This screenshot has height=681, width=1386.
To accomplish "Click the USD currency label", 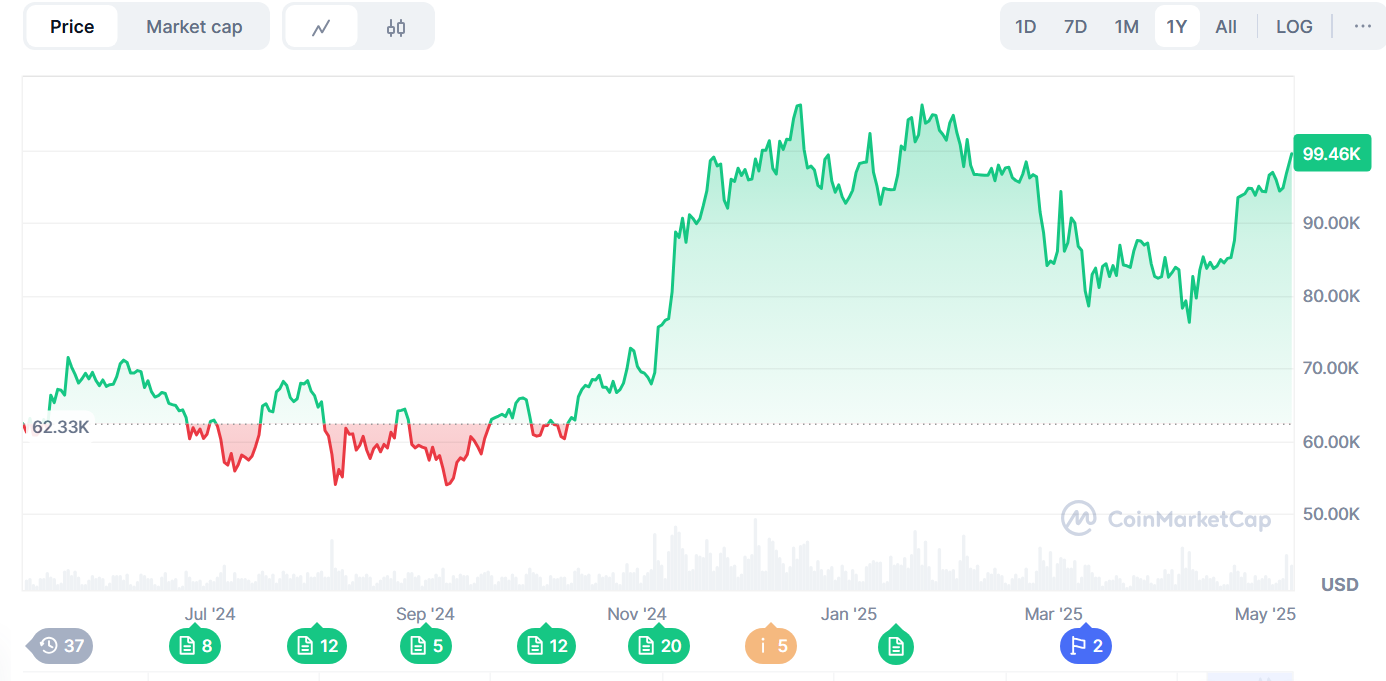I will pos(1340,584).
